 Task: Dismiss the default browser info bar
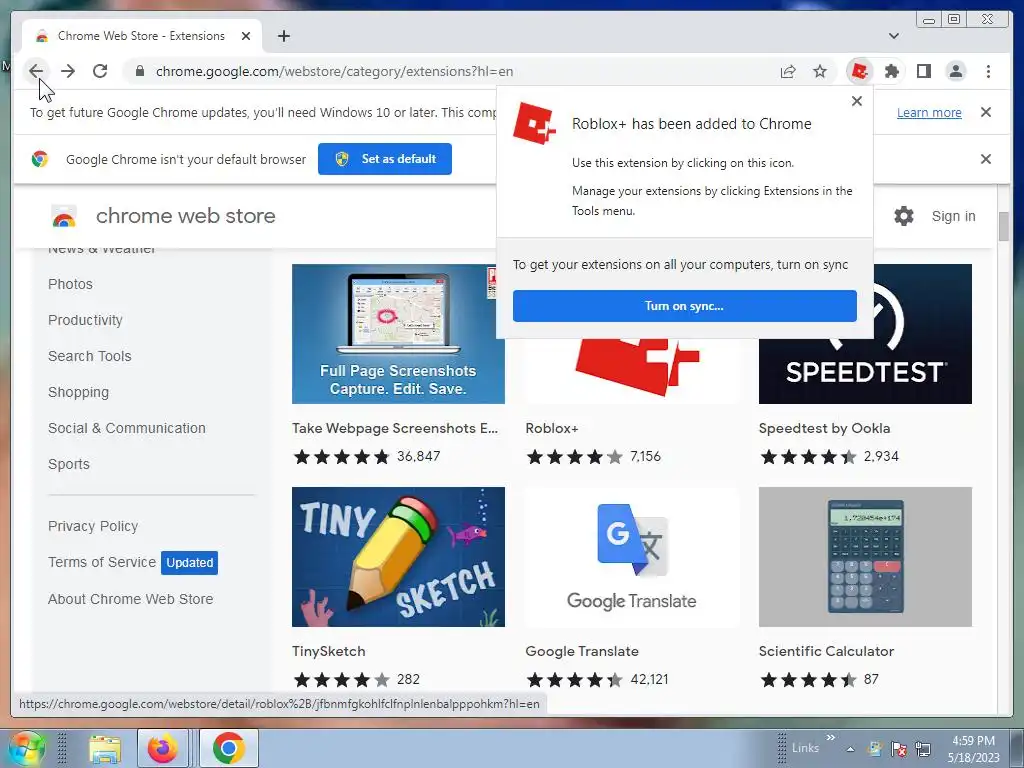coord(986,159)
